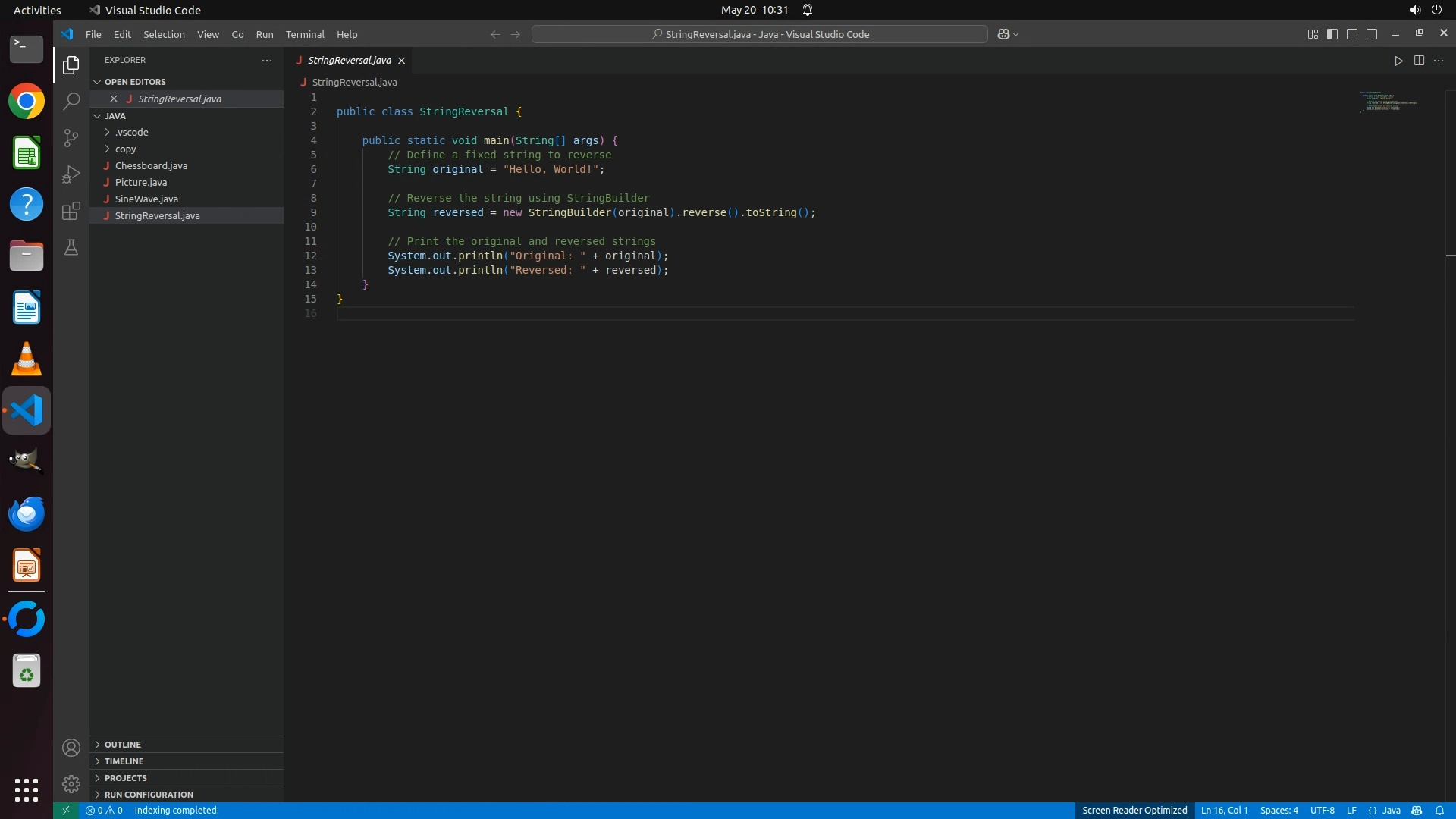
Task: Expand the OUTLINE section
Action: pyautogui.click(x=123, y=745)
